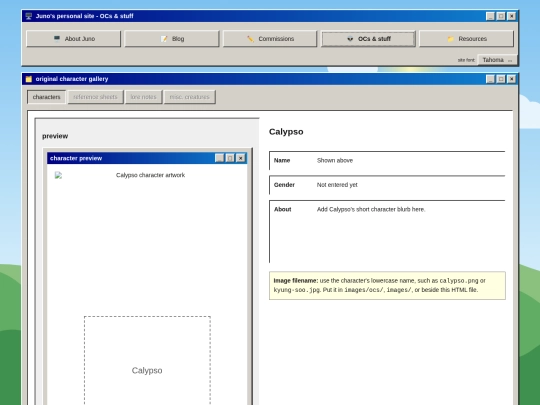540x405 pixels.
Task: Open the misc. creatures tab
Action: pos(190,97)
